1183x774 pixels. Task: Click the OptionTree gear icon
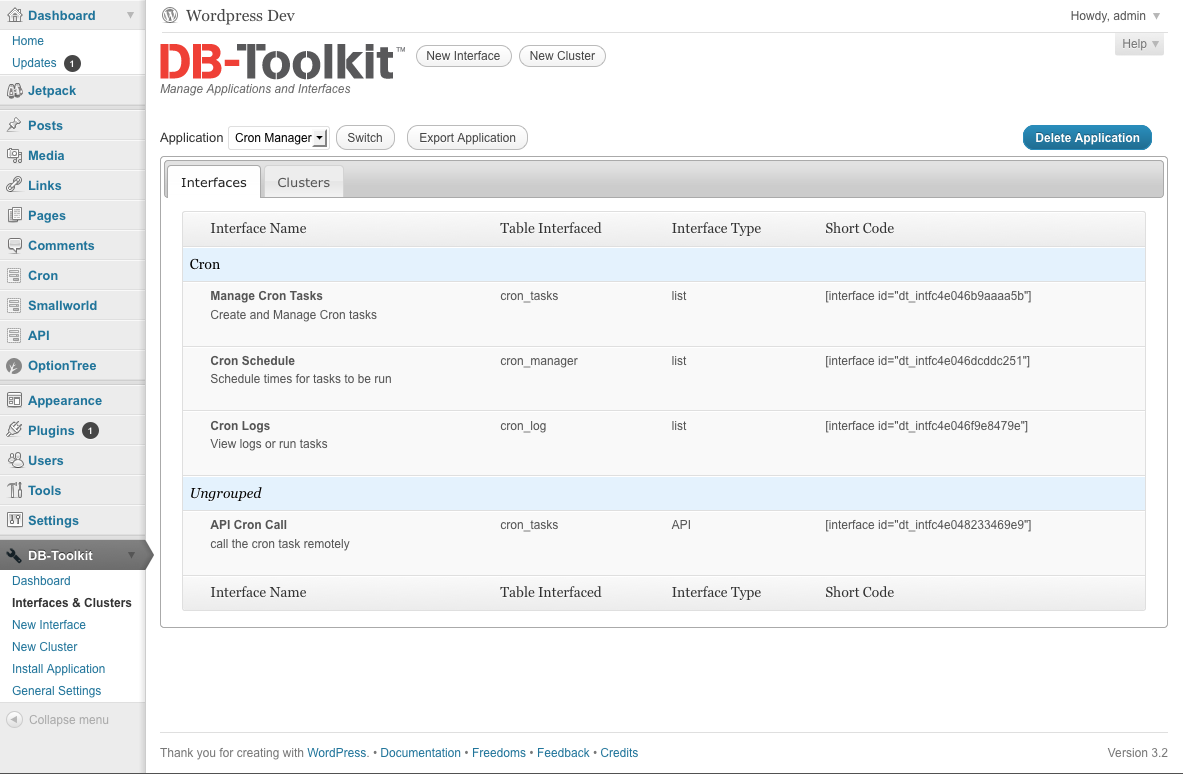click(14, 366)
